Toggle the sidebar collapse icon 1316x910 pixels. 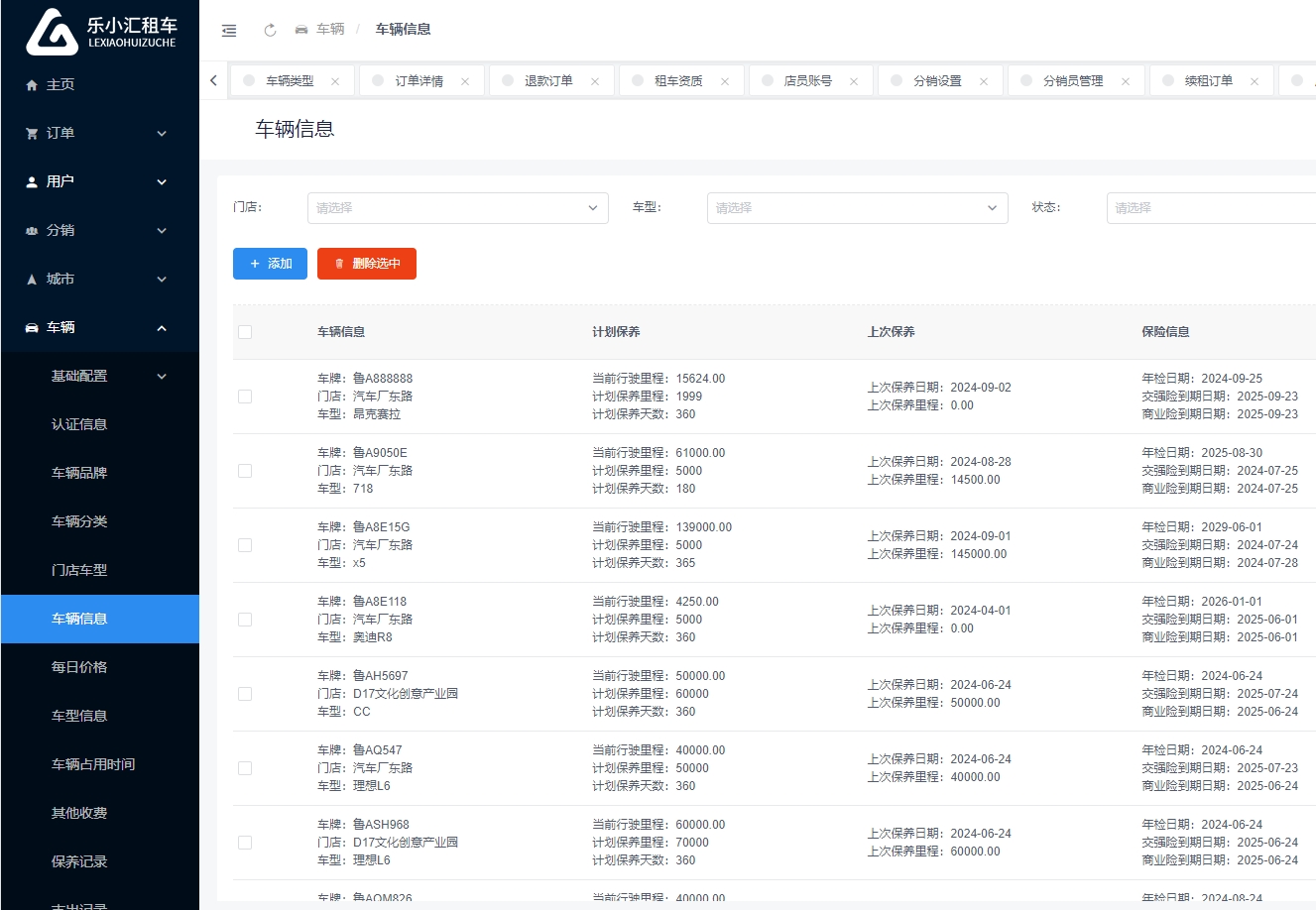coord(229,30)
